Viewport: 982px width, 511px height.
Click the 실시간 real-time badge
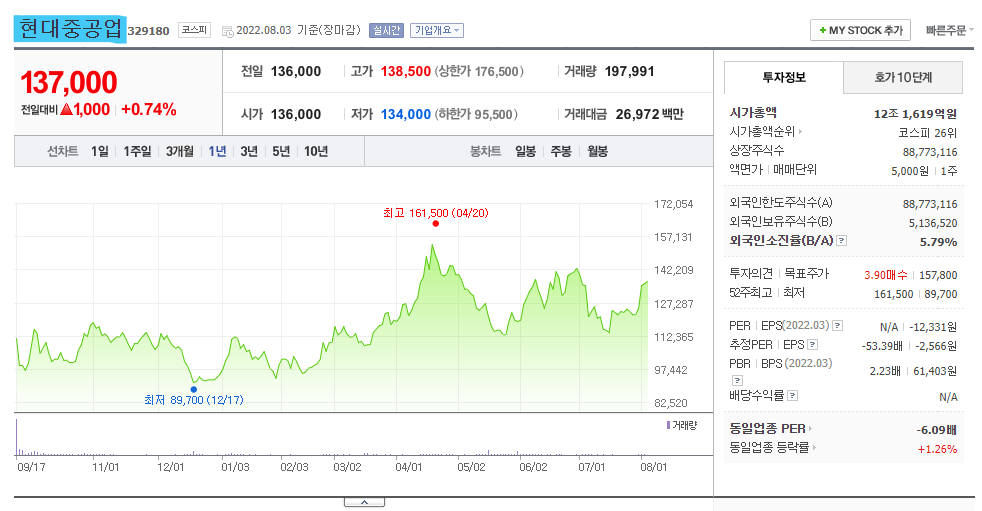[x=386, y=30]
